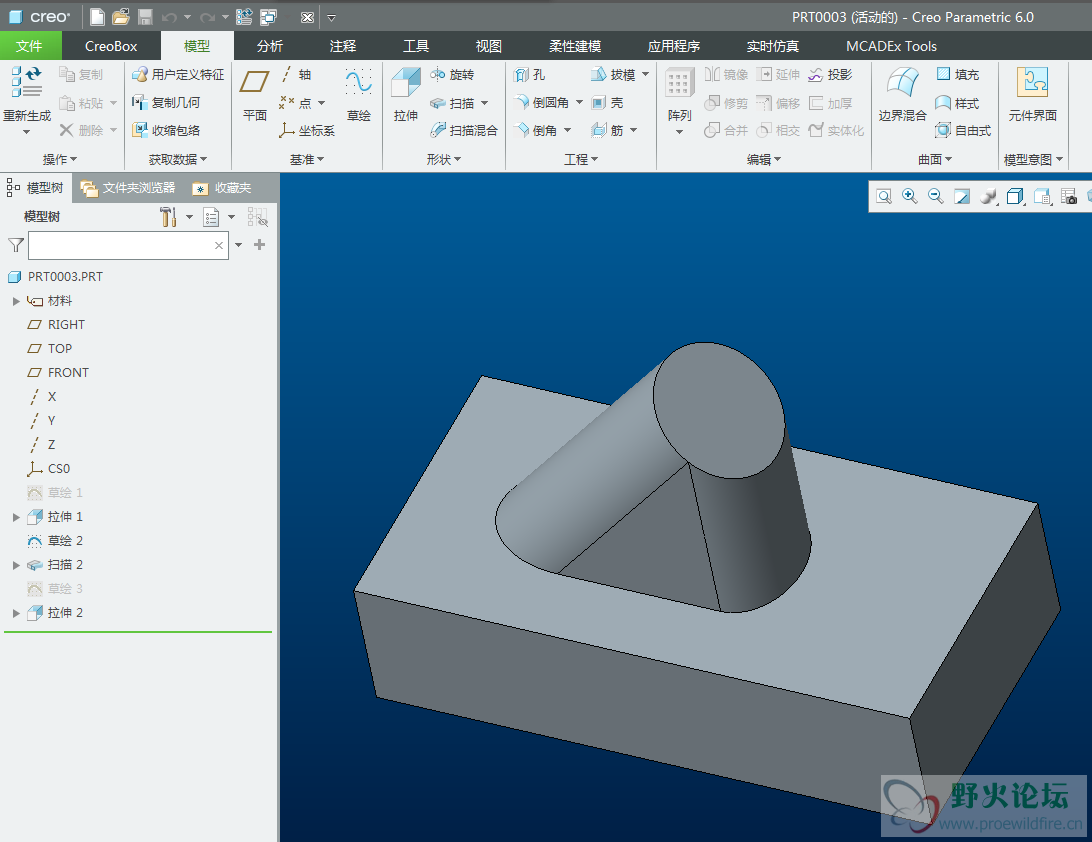Click the 用户定义特征 (User-Defined Feature) tool
This screenshot has width=1092, height=842.
[x=178, y=75]
